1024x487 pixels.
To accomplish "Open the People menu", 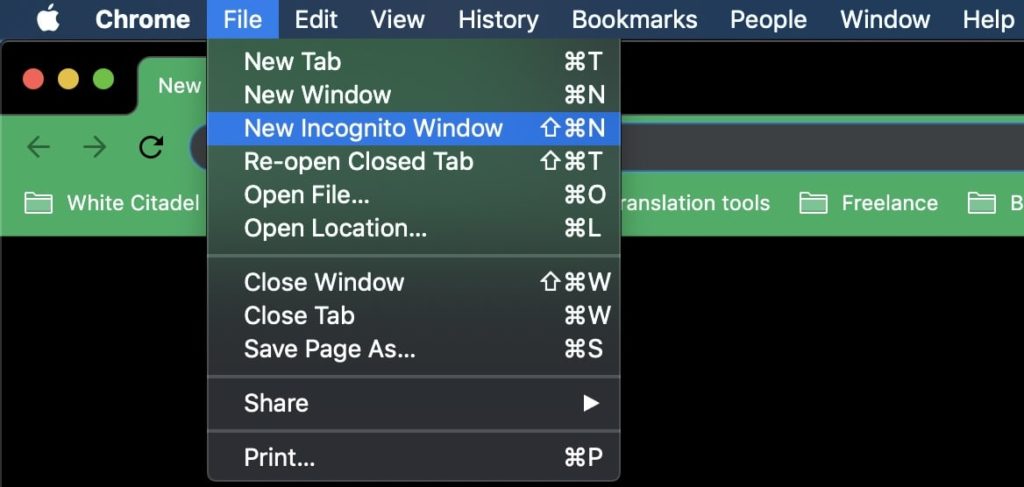I will pyautogui.click(x=769, y=20).
